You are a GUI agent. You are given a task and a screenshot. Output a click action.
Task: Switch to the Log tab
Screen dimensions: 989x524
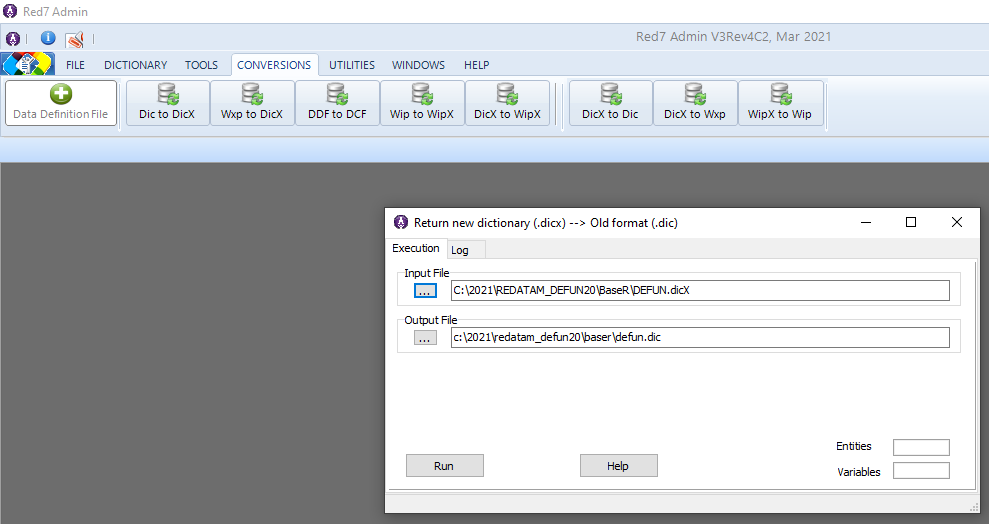tap(466, 250)
